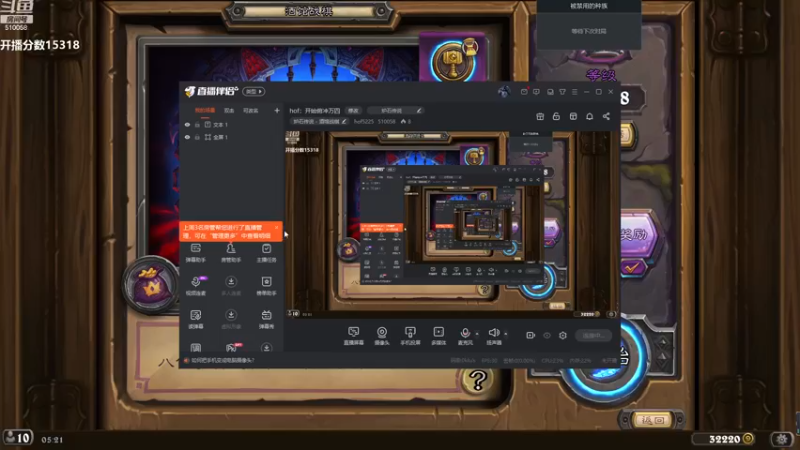This screenshot has height=450, width=800.
Task: Mute the 扬声器 speaker
Action: click(x=494, y=336)
